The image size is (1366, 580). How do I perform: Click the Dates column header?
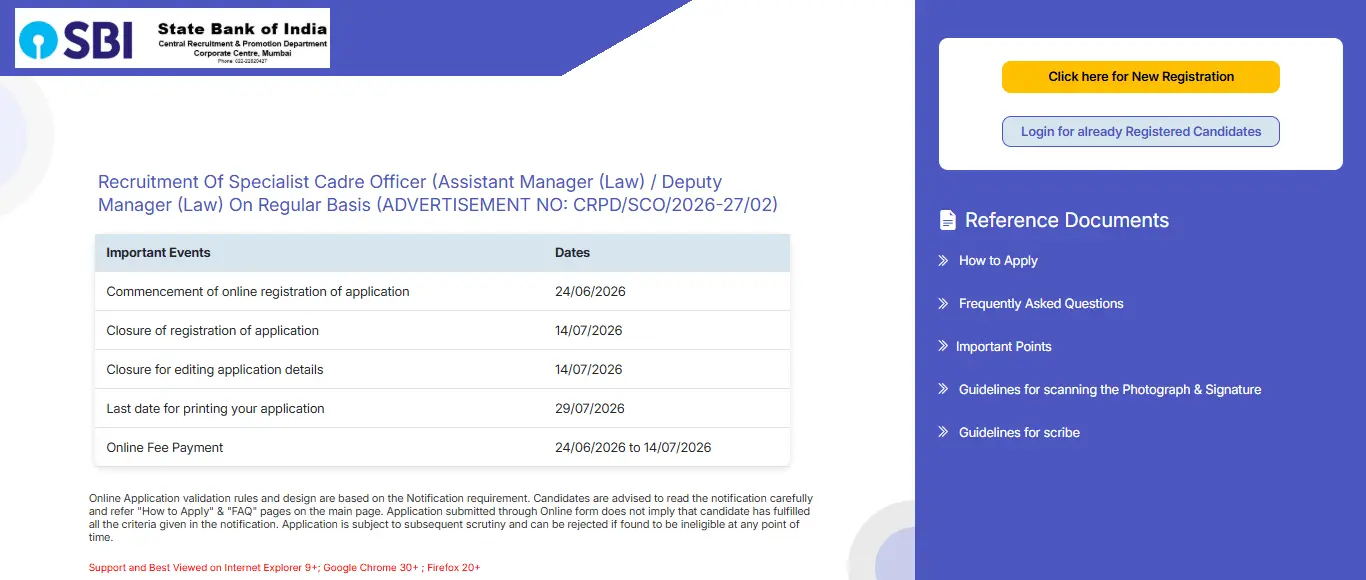[x=573, y=253]
